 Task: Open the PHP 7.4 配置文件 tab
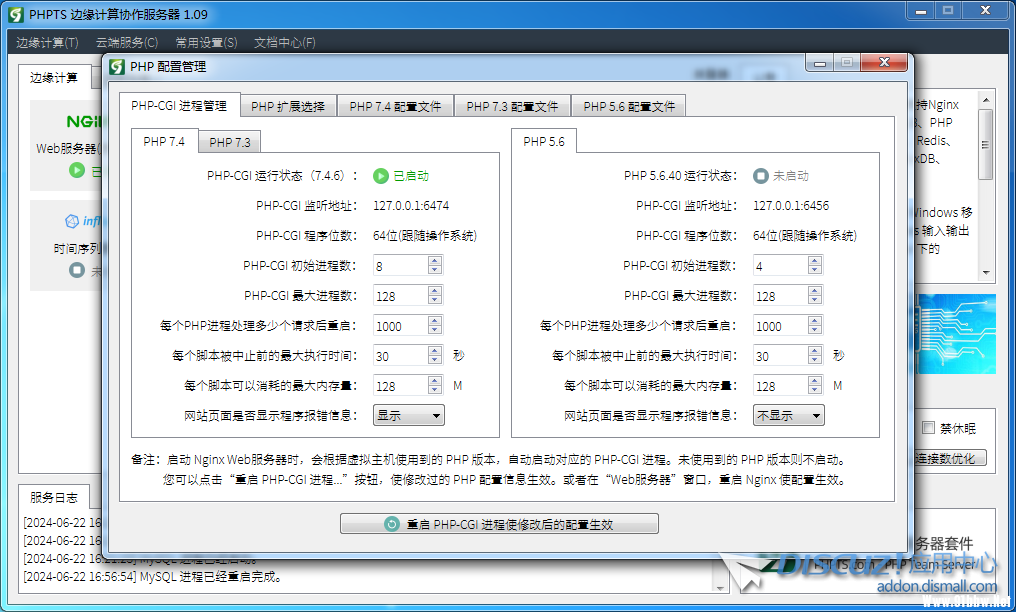(x=395, y=106)
